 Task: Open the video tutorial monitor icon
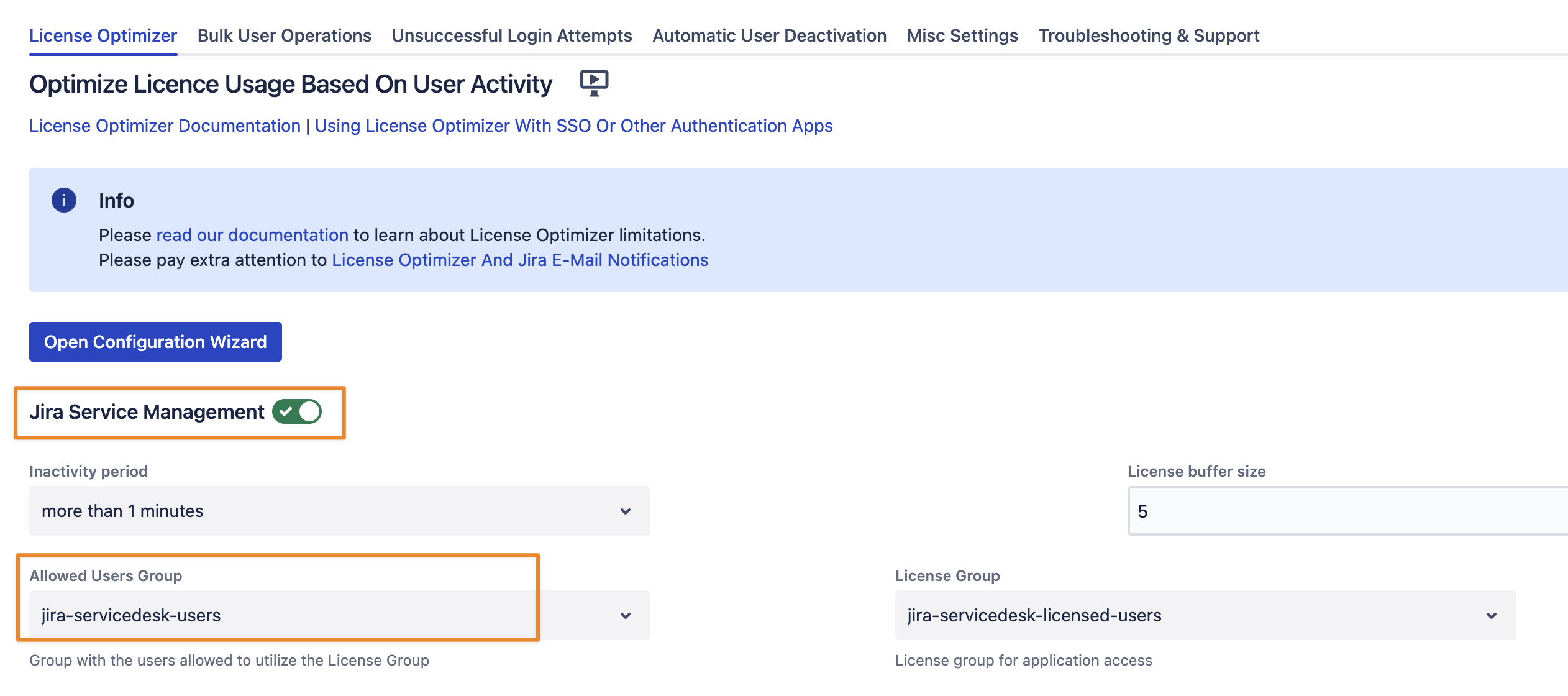pos(594,83)
